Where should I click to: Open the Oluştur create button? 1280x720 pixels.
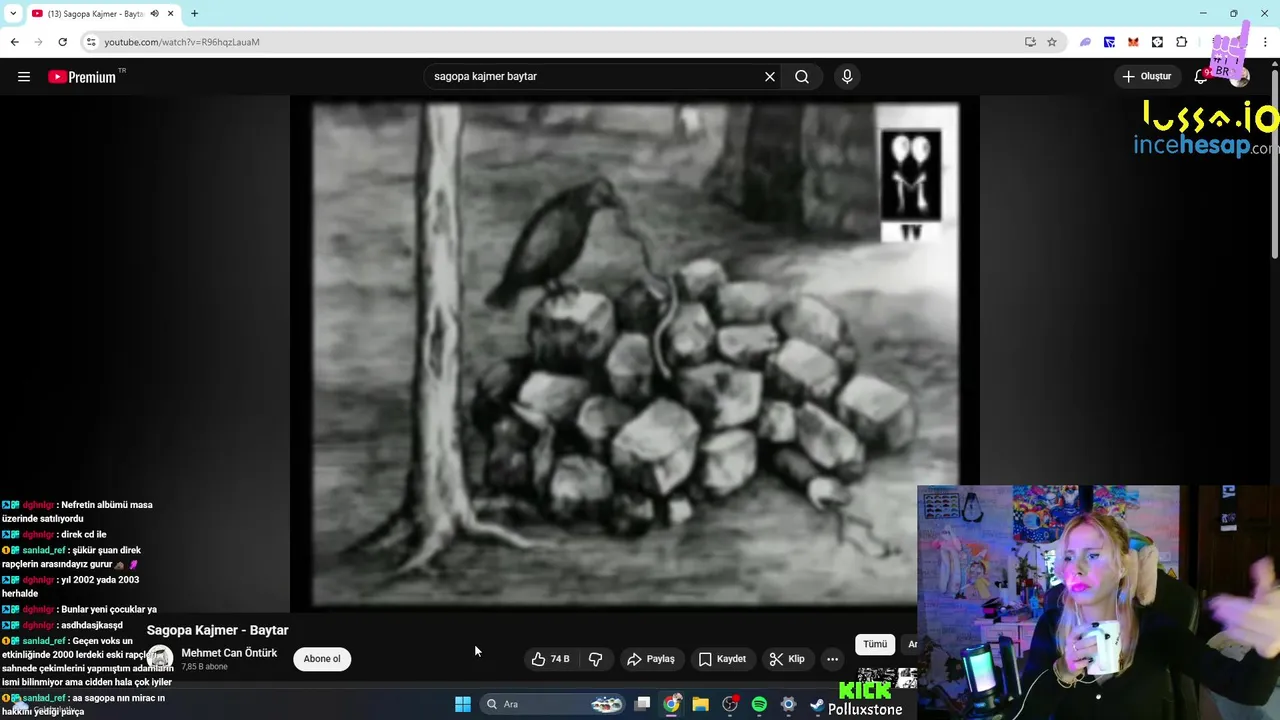(x=1146, y=76)
